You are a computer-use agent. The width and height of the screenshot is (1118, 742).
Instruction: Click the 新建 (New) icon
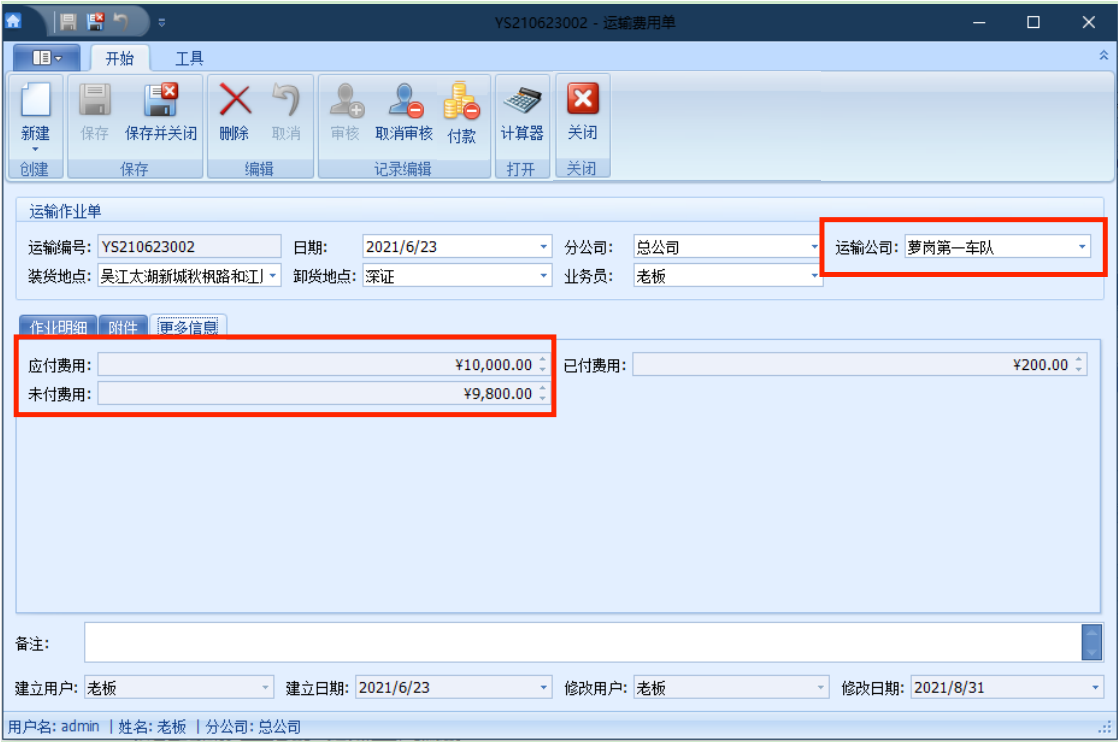tap(34, 113)
